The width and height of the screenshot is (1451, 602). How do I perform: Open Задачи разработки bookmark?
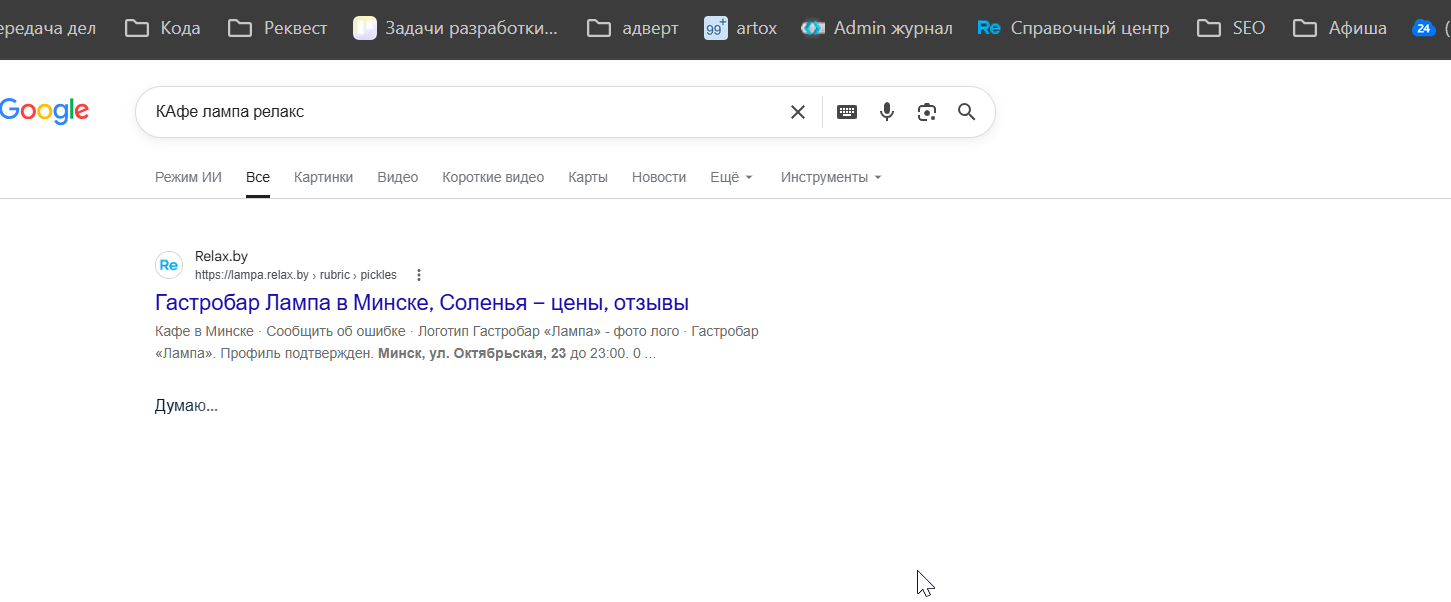pos(455,28)
